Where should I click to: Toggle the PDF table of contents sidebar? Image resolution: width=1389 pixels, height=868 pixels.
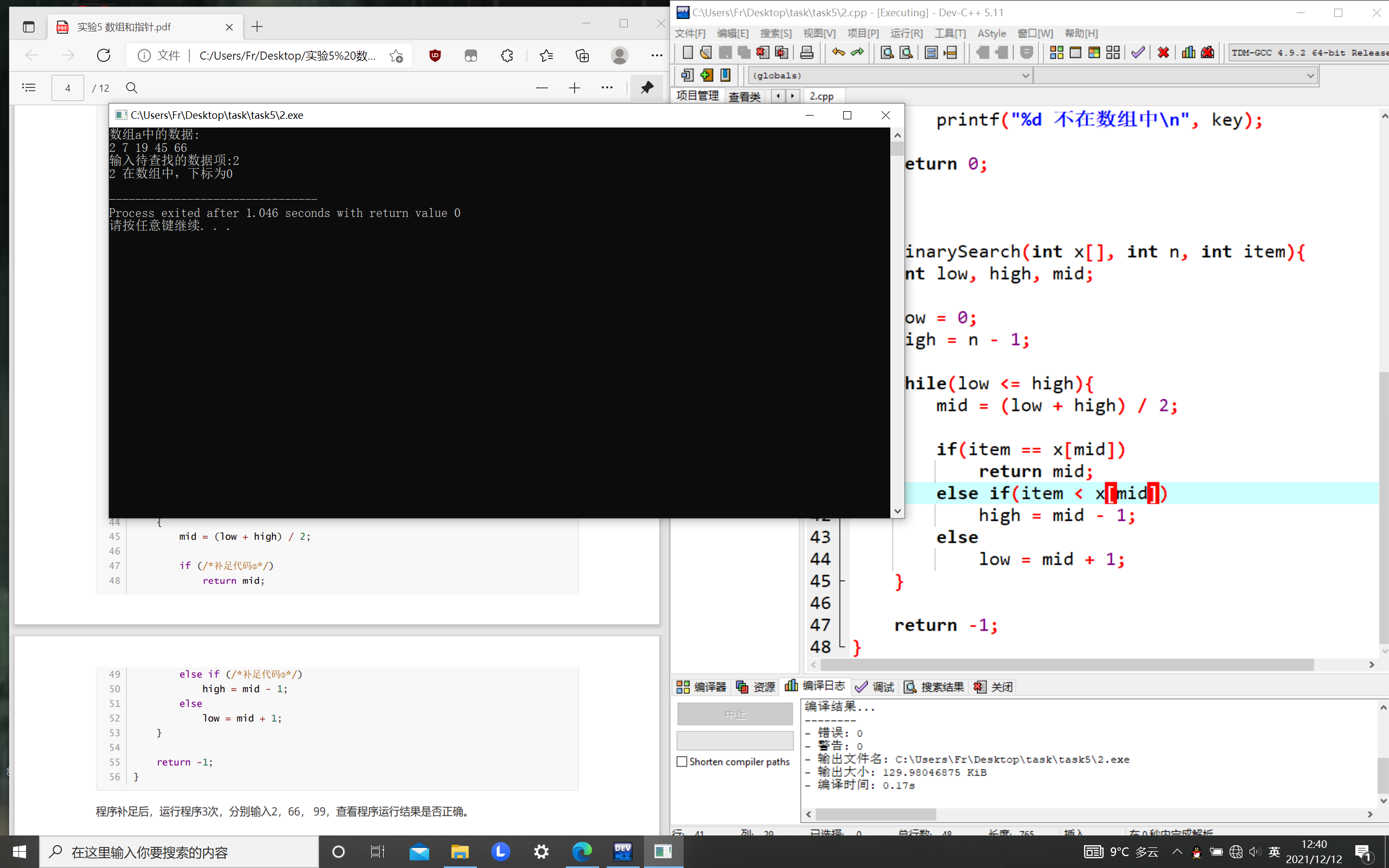(29, 87)
